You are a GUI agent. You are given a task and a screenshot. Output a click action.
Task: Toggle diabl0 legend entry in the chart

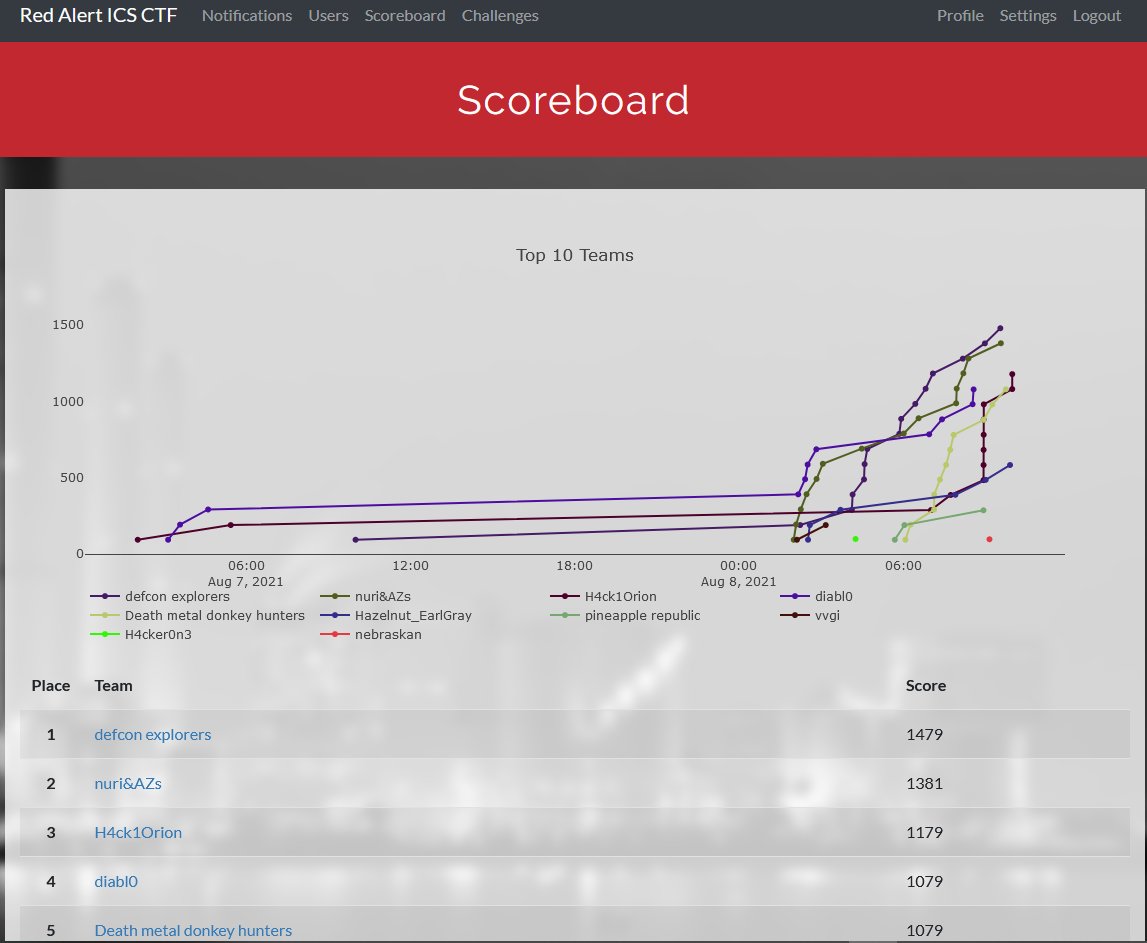tap(816, 596)
